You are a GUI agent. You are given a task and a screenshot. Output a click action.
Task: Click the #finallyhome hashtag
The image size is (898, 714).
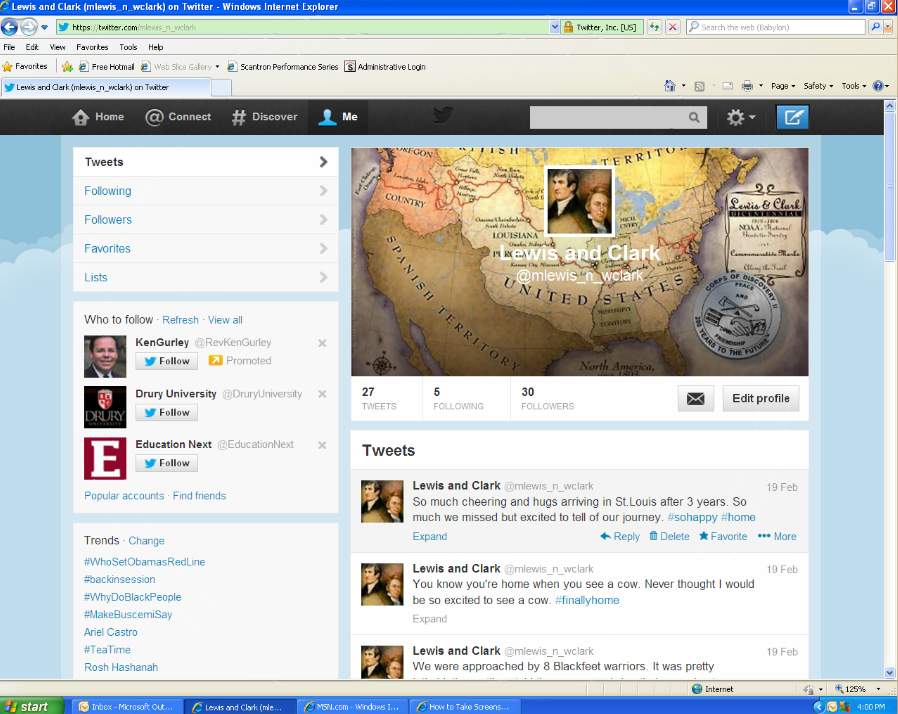coord(587,600)
